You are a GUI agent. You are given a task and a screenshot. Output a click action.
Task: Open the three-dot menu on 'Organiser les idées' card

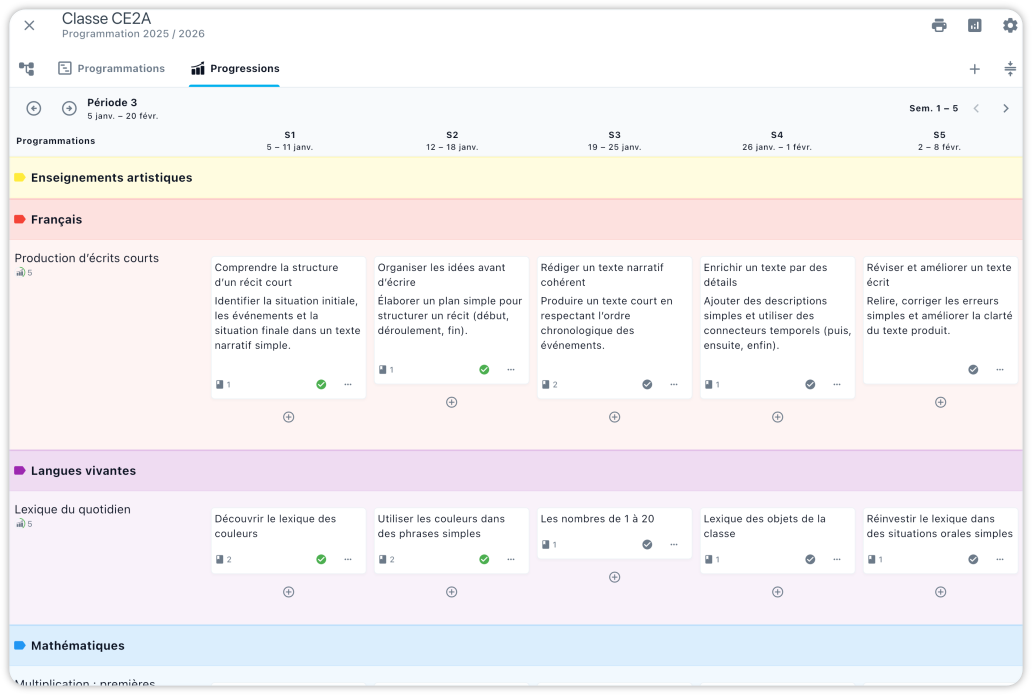click(x=511, y=369)
